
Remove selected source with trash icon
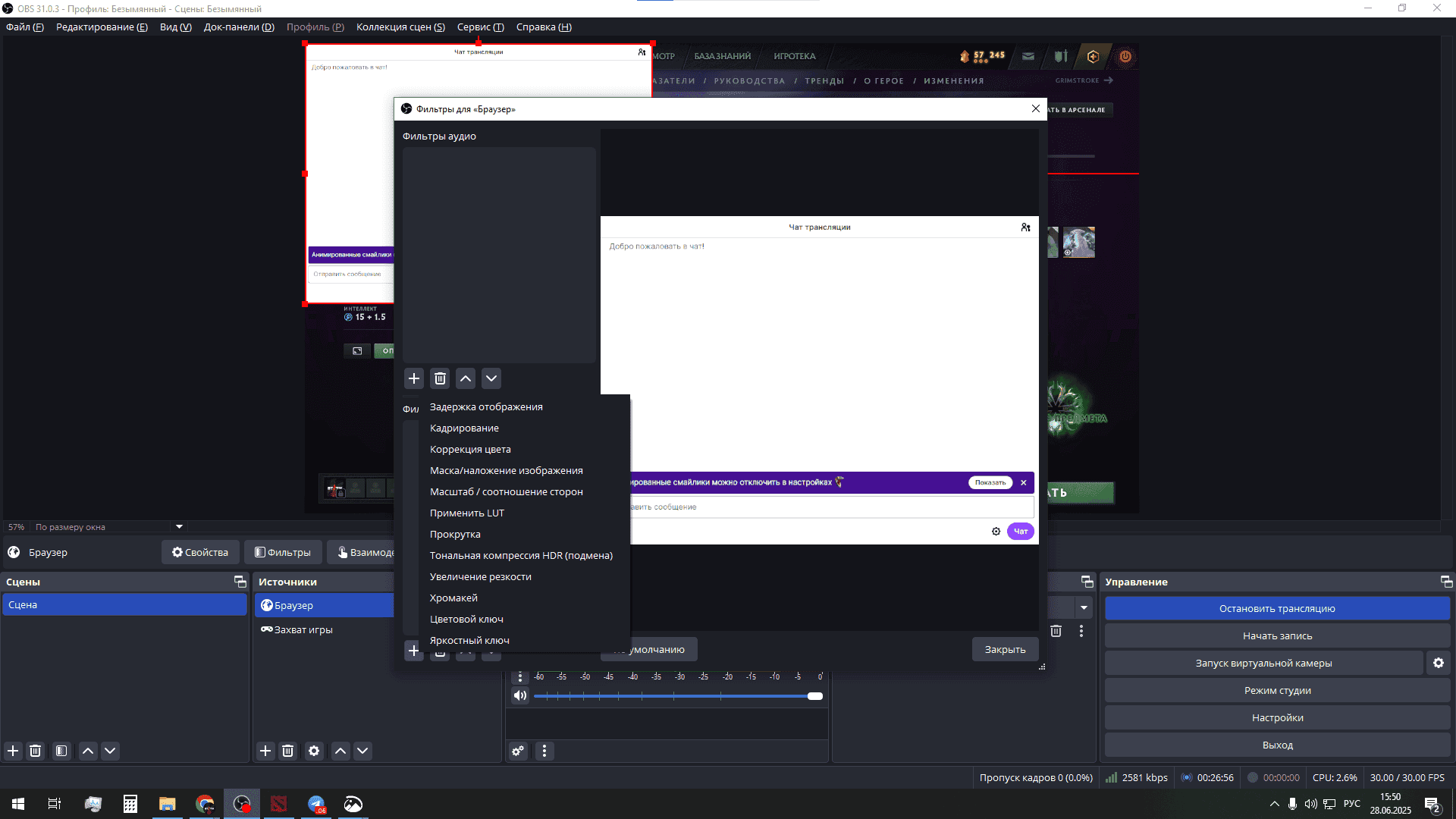[x=287, y=751]
